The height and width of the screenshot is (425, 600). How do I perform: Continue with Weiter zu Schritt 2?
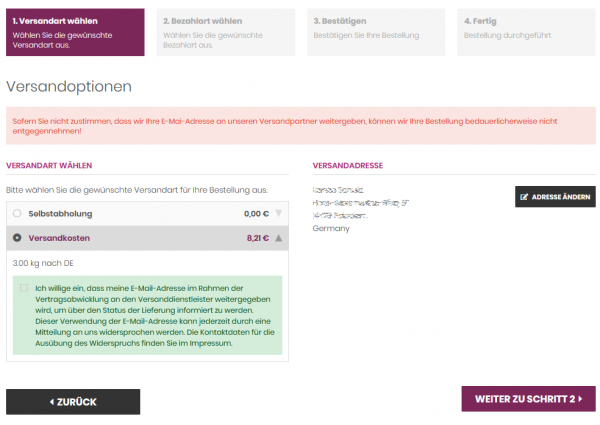[528, 399]
